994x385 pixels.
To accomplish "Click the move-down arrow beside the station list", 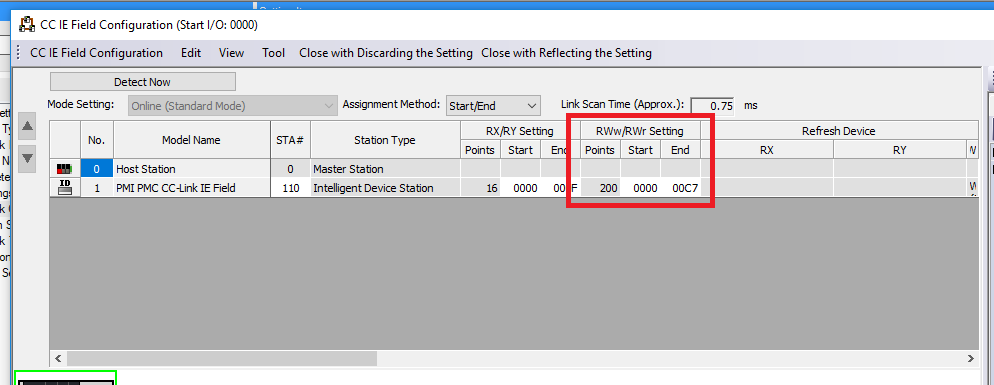I will pyautogui.click(x=27, y=158).
